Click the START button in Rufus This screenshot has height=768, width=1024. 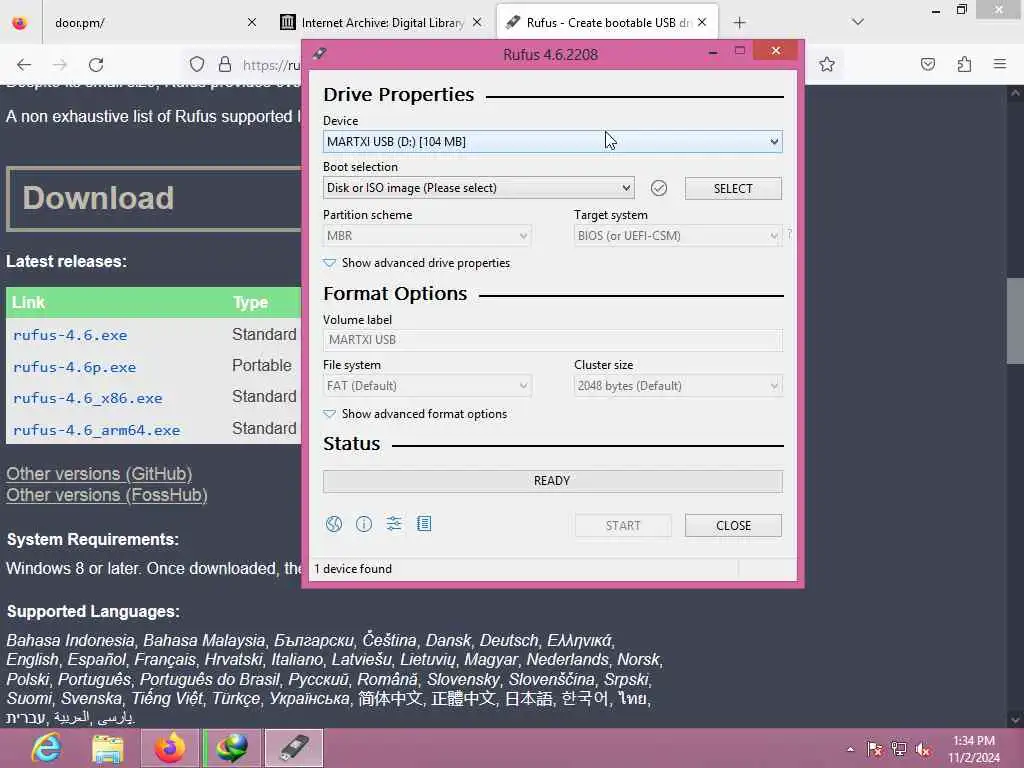click(x=623, y=526)
